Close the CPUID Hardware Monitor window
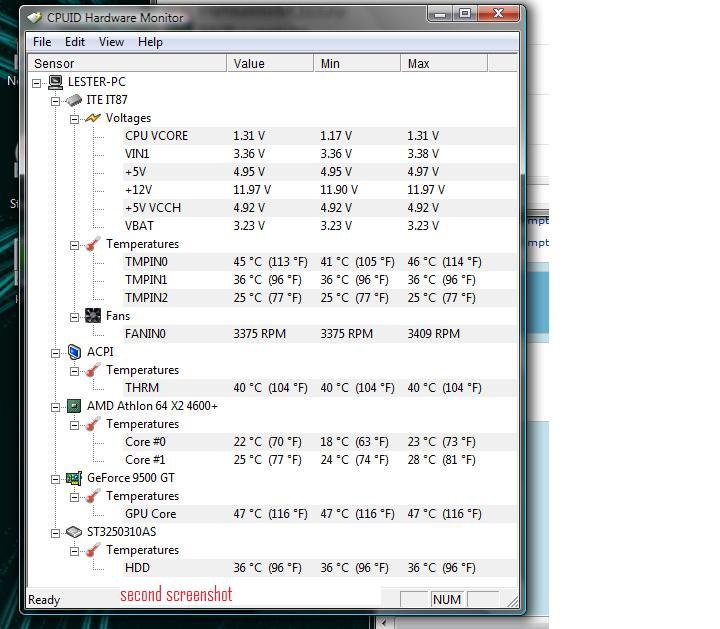 click(x=498, y=14)
